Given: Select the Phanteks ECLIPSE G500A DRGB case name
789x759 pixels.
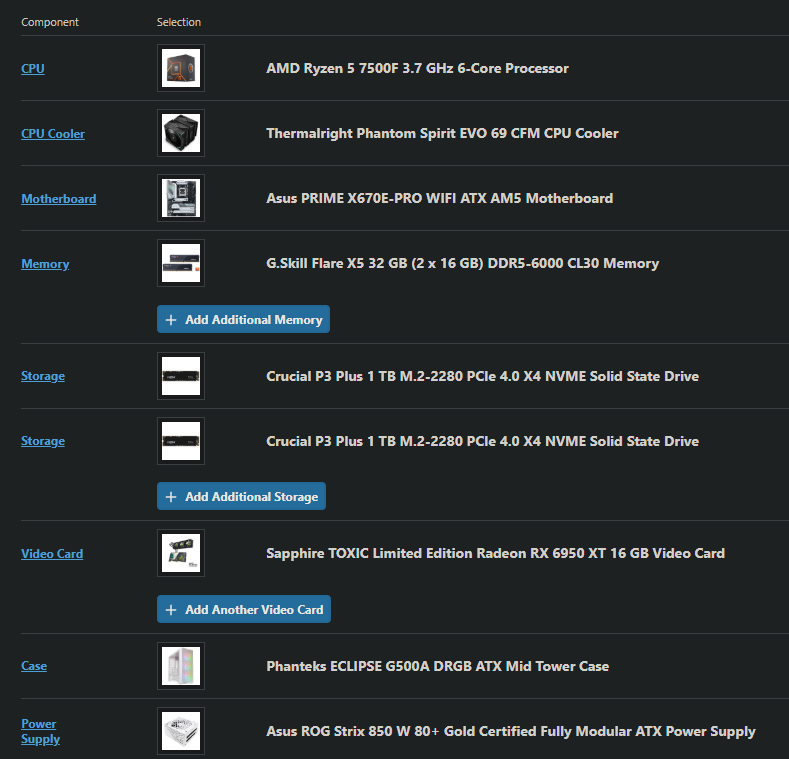Looking at the screenshot, I should (437, 666).
